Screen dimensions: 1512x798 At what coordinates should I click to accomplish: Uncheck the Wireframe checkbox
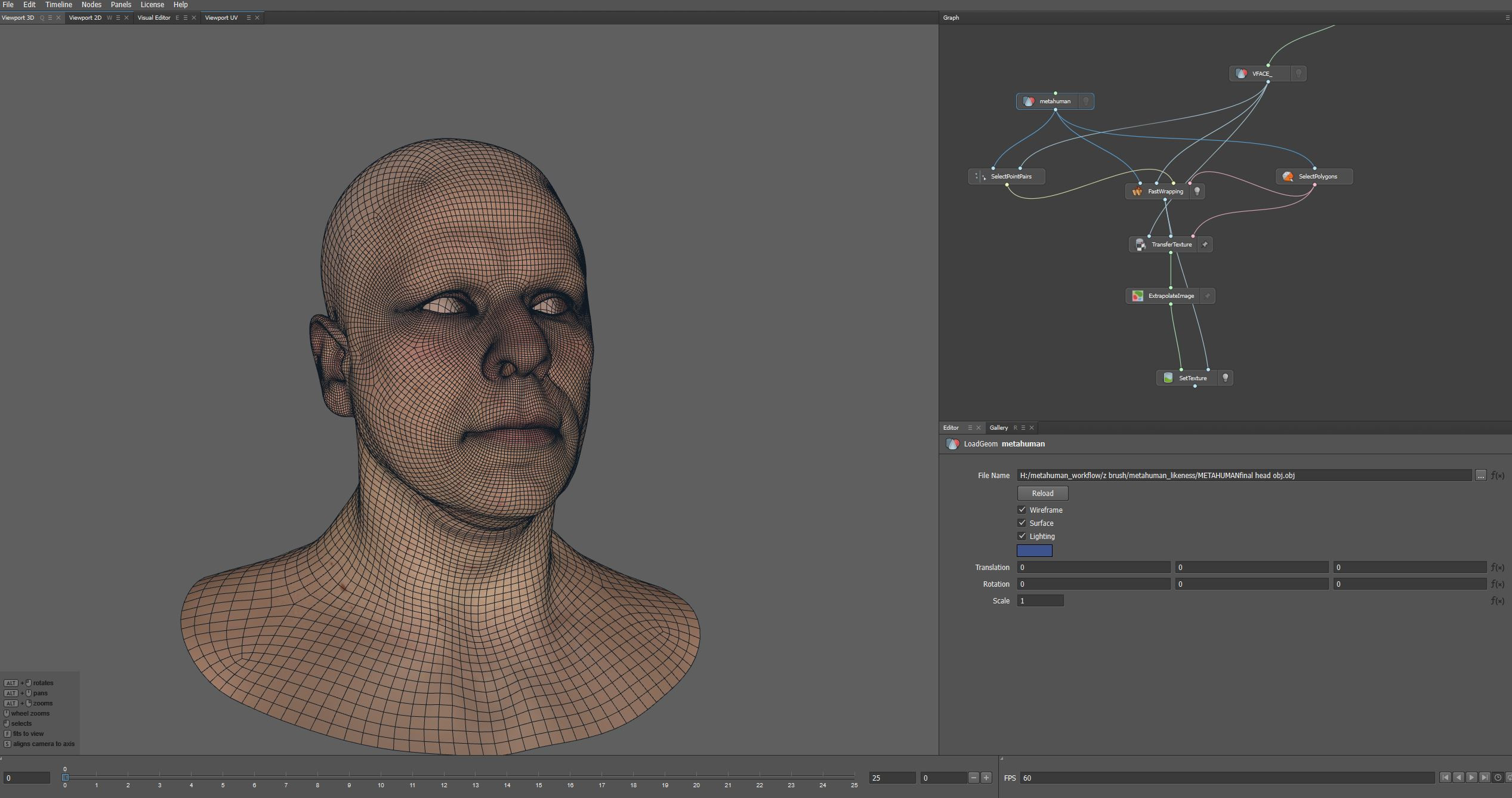pyautogui.click(x=1022, y=510)
